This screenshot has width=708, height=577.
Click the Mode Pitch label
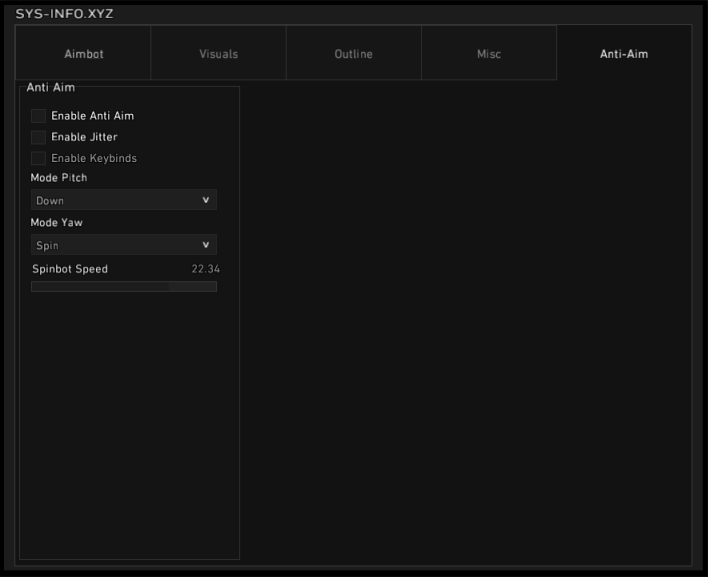[x=59, y=178]
